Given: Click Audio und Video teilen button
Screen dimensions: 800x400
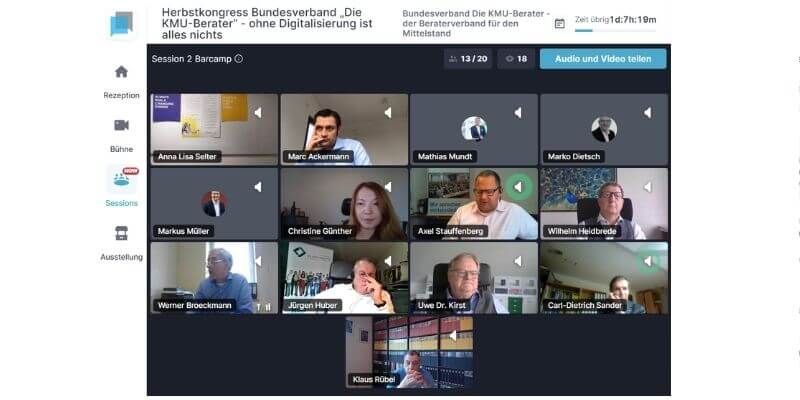Looking at the screenshot, I should click(603, 59).
